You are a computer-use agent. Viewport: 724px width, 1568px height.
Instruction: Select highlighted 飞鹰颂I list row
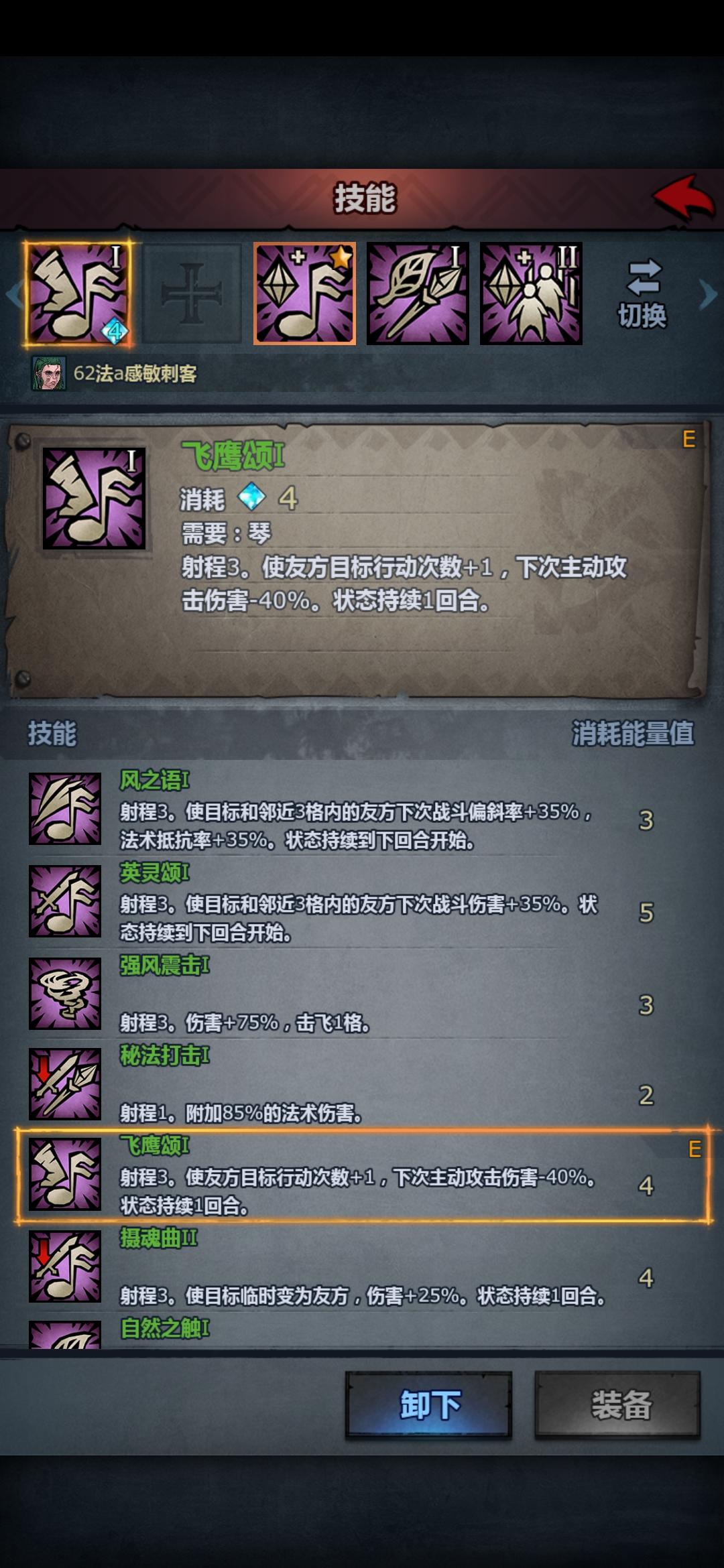point(362,1175)
